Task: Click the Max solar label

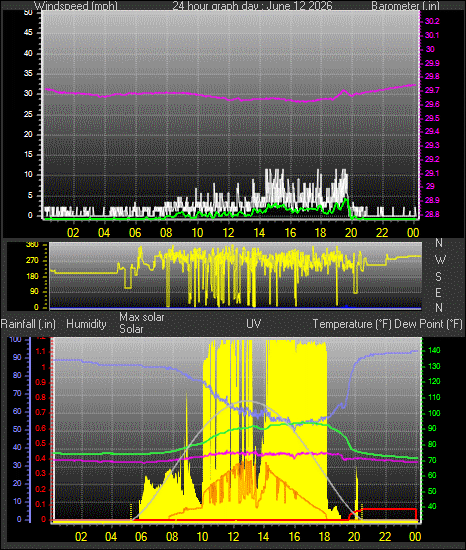Action: (142, 317)
